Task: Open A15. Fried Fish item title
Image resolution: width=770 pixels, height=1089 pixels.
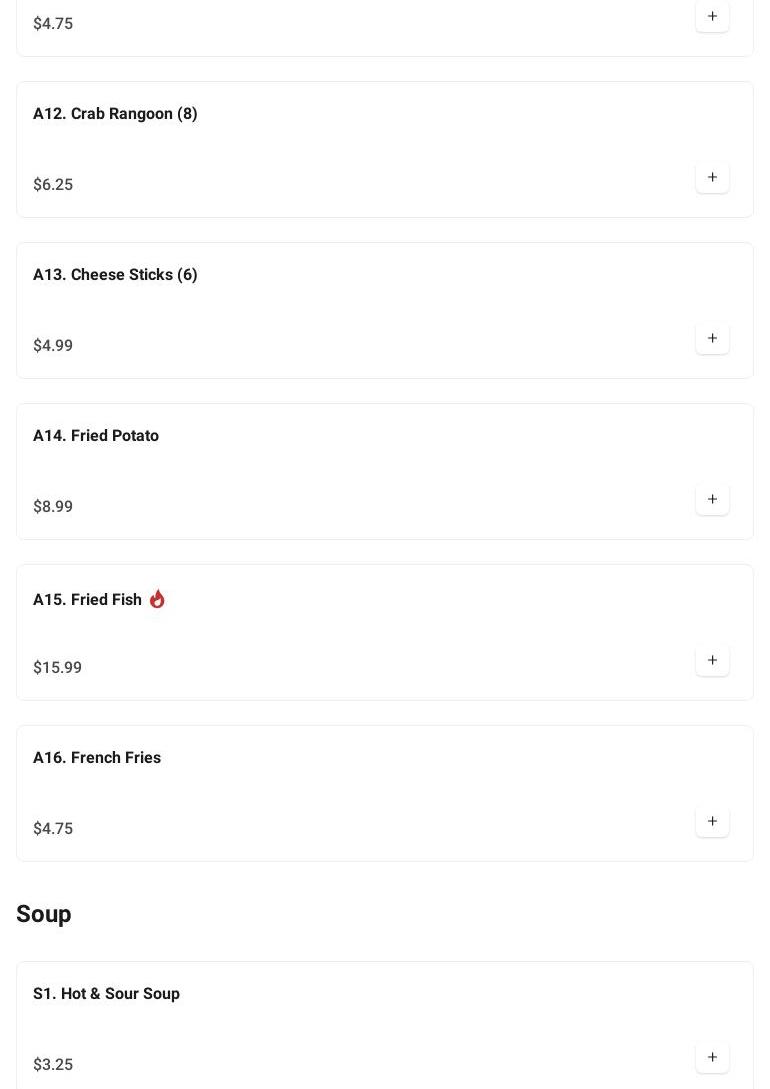Action: pos(87,600)
